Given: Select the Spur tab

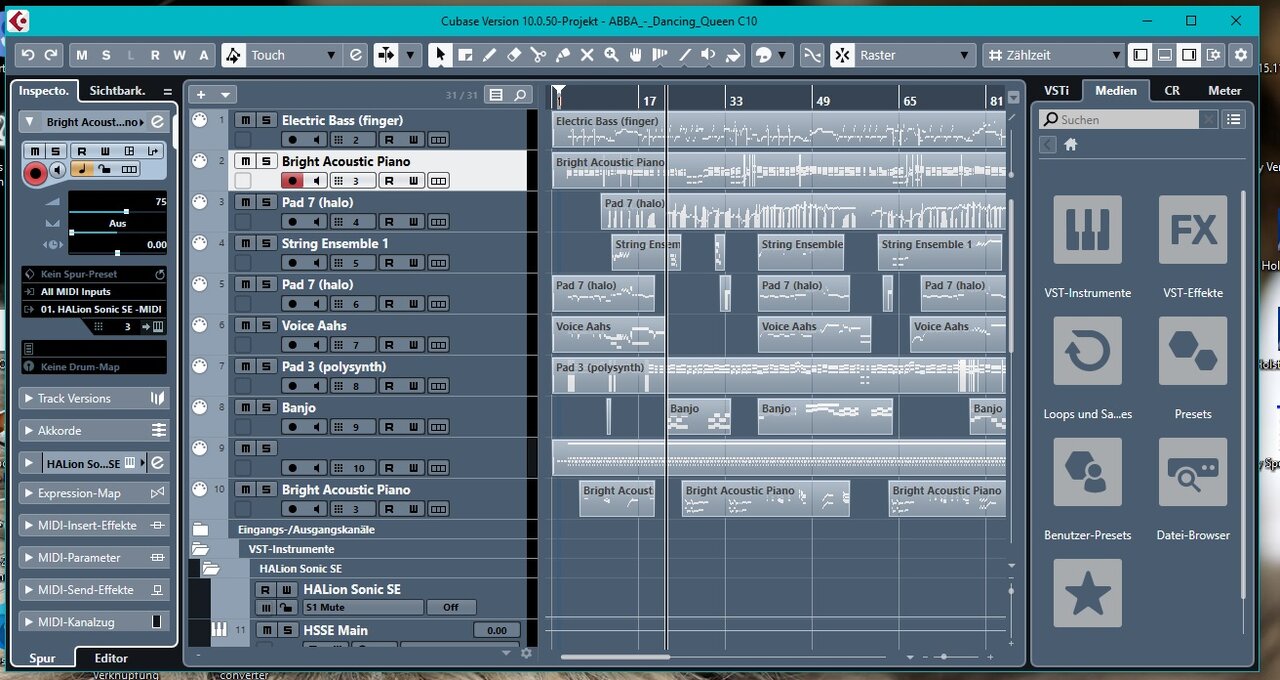Looking at the screenshot, I should (x=42, y=658).
